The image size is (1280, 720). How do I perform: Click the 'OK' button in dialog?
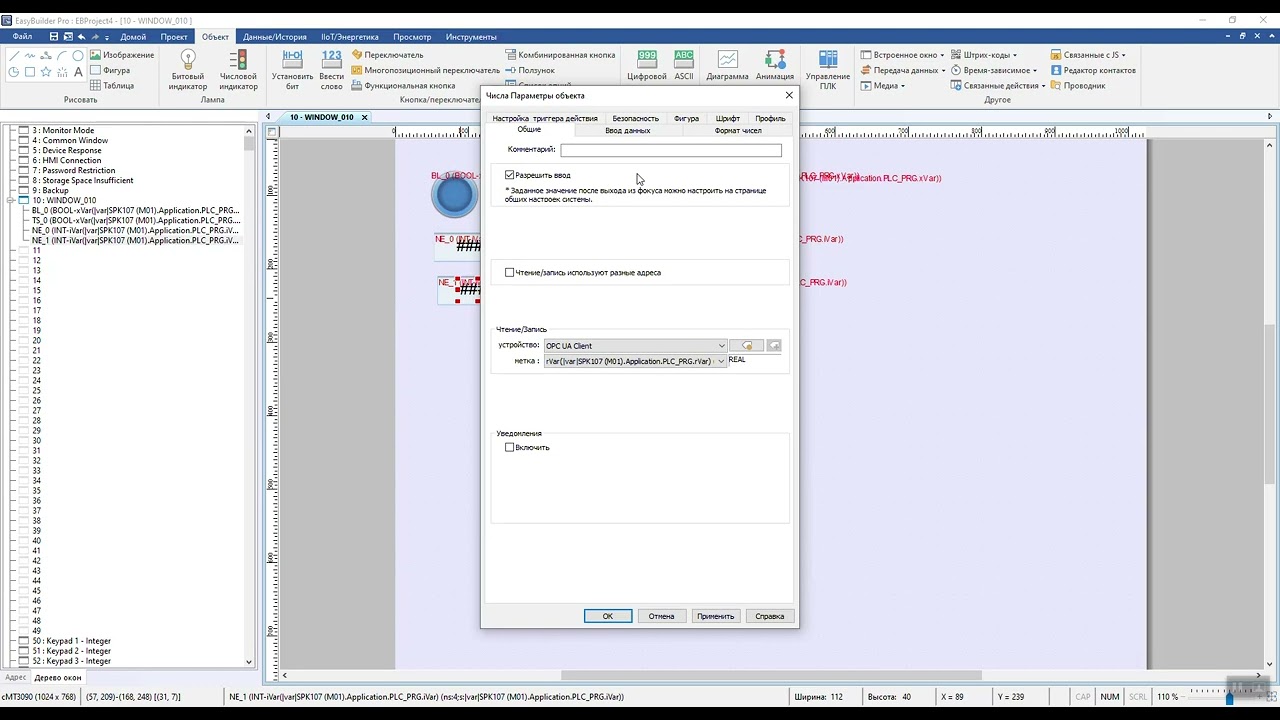click(x=608, y=616)
